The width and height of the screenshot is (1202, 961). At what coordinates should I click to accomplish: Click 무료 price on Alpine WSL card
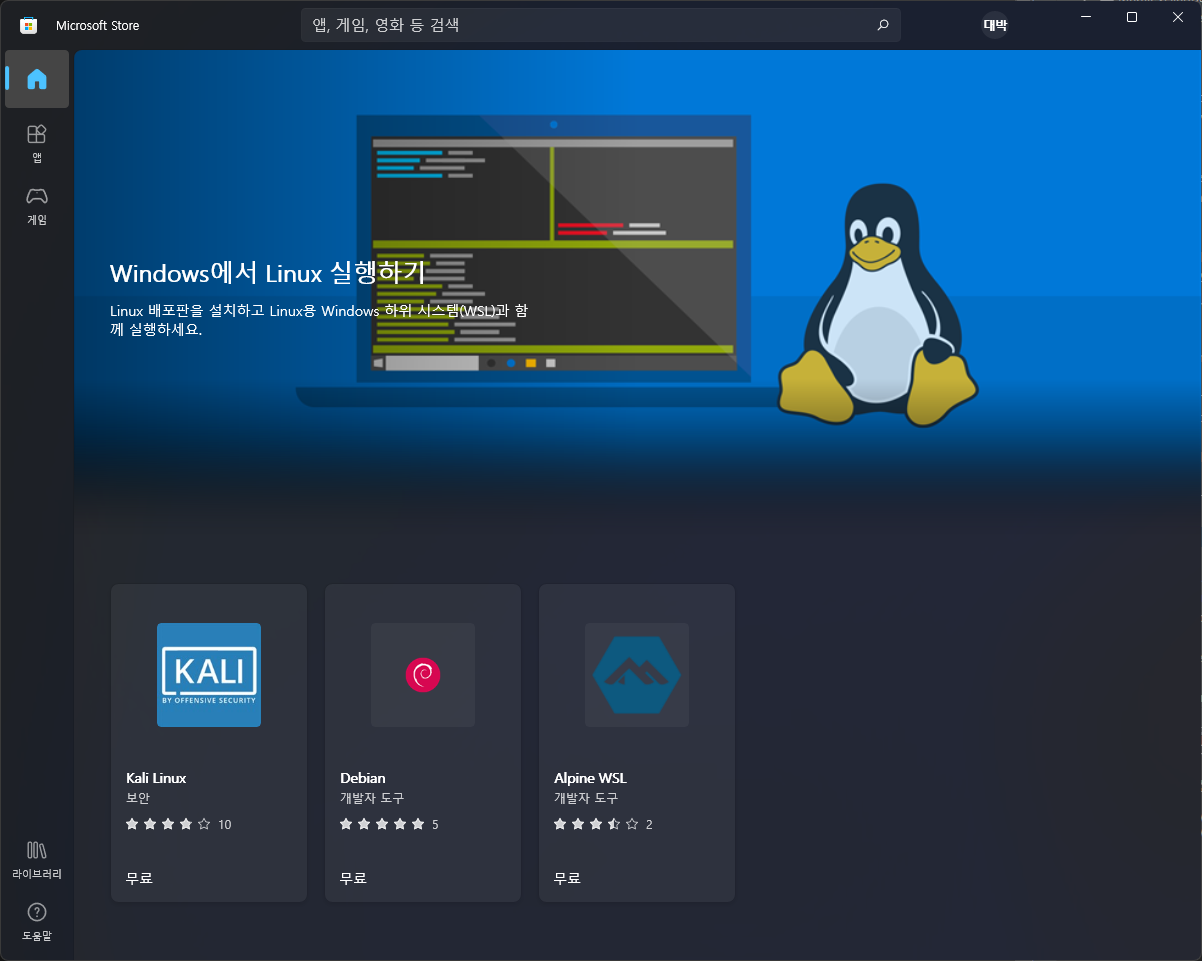[567, 878]
